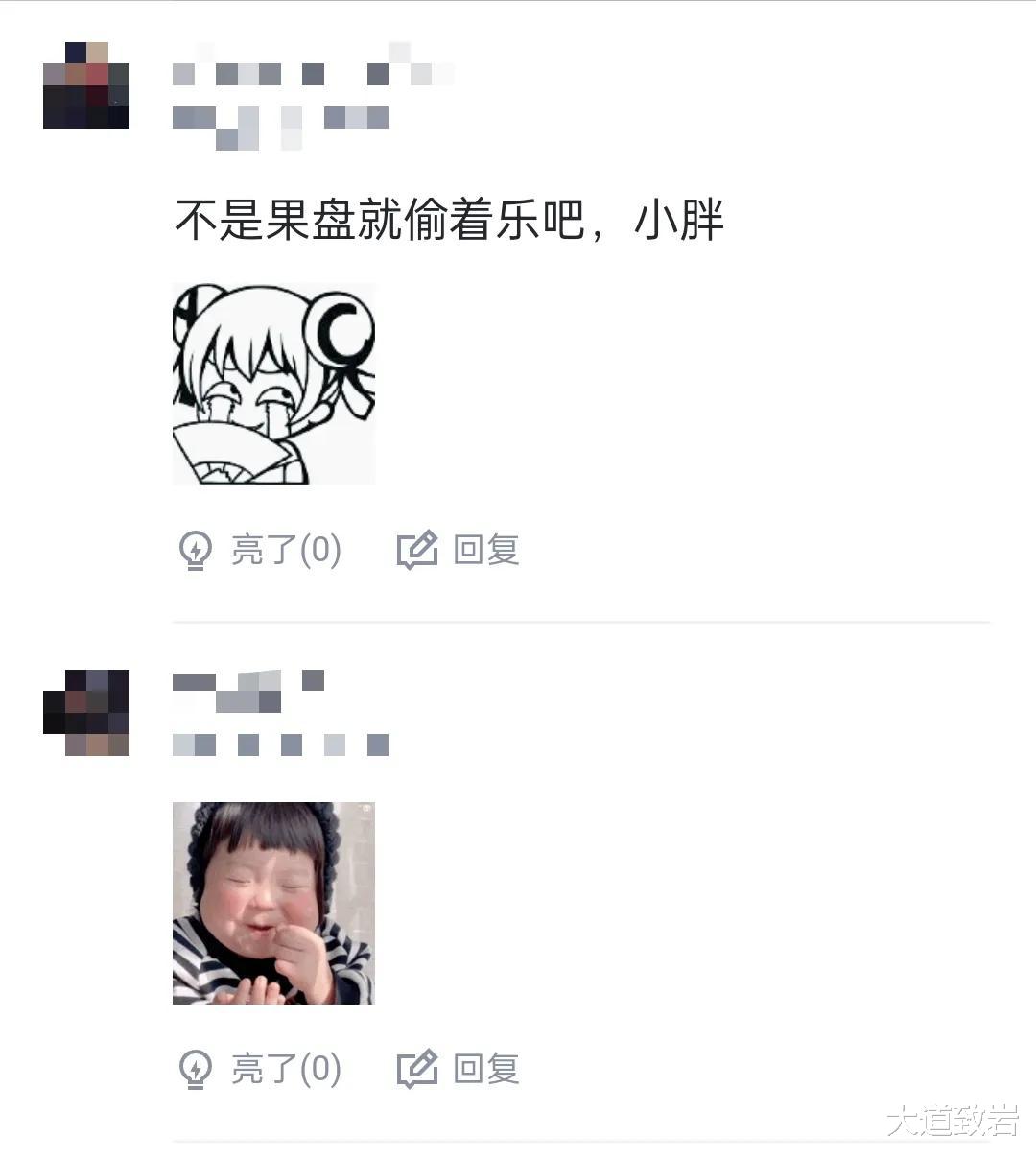Open the avatar of the toddler-sticker commenter
Viewport: 1036px width, 1159px height.
[x=86, y=713]
